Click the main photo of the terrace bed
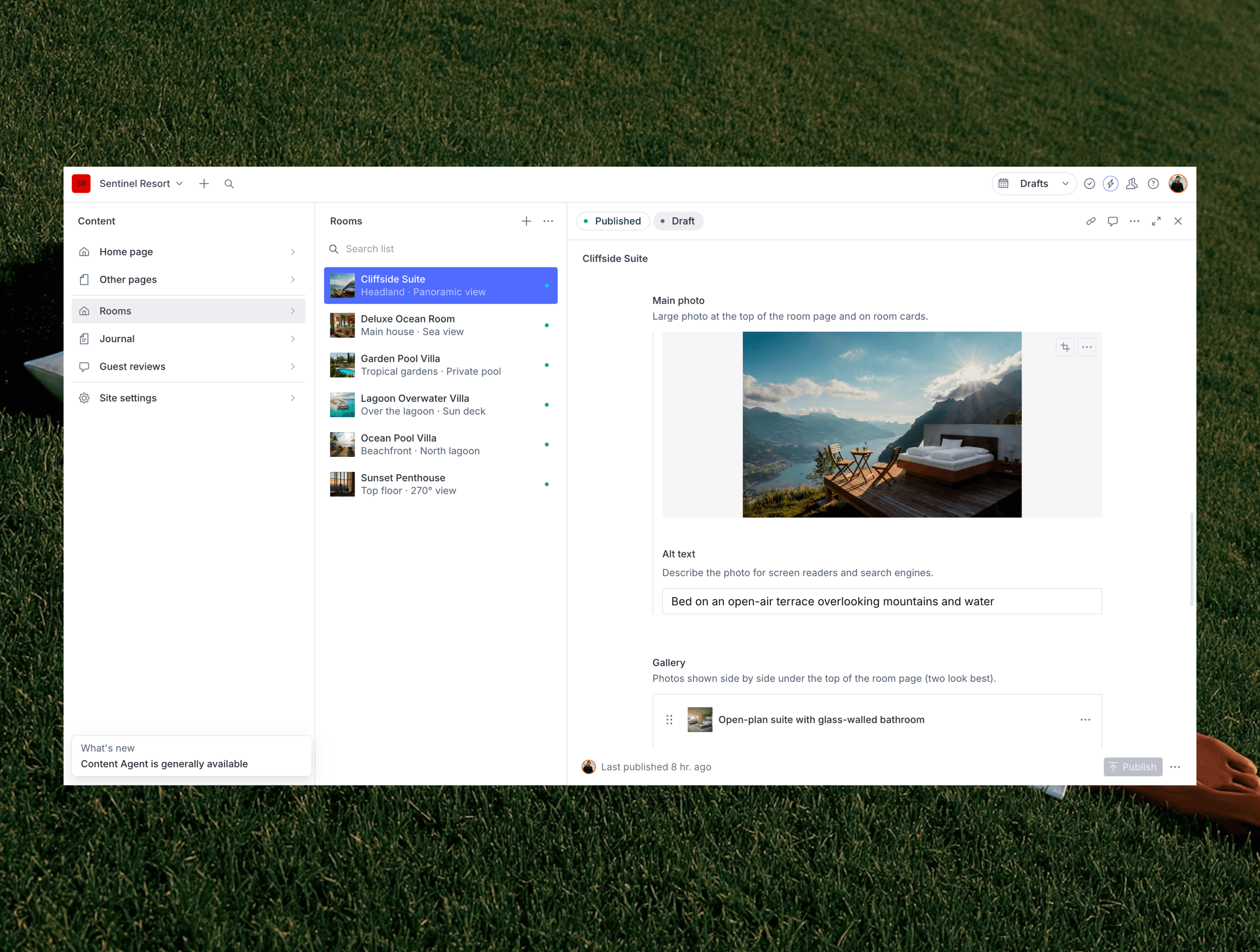1260x952 pixels. point(882,425)
